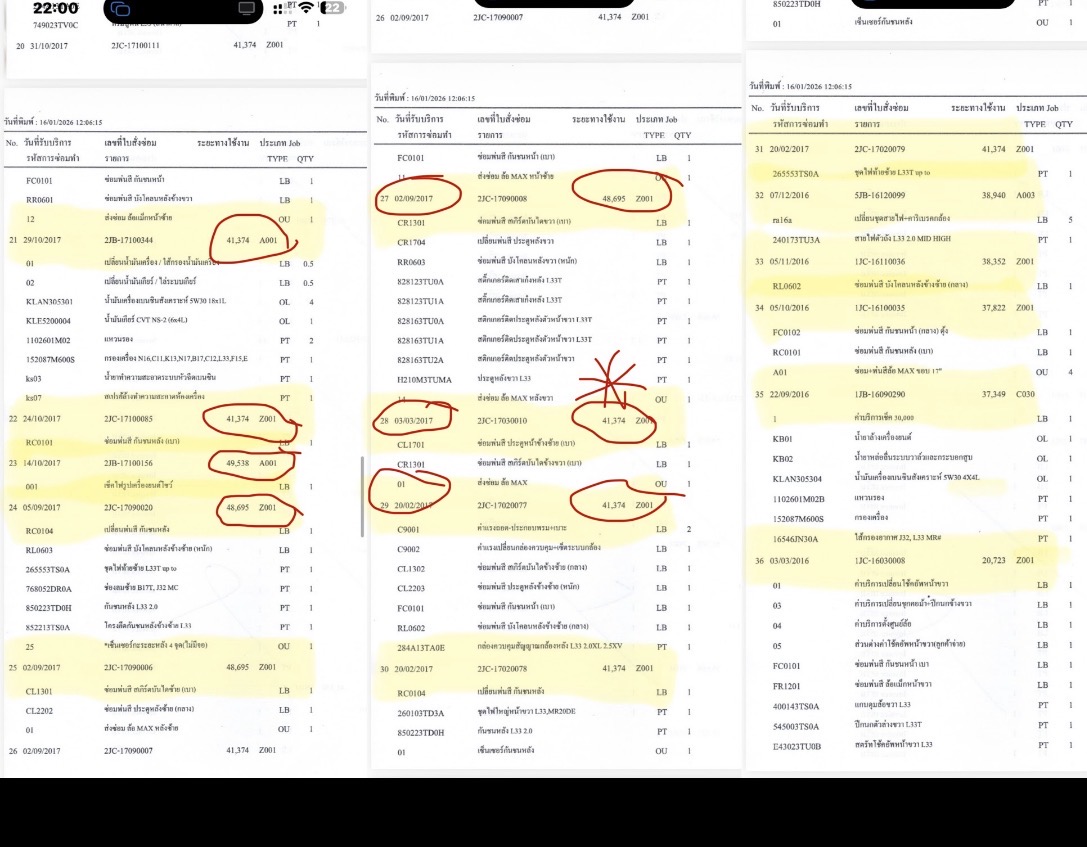The width and height of the screenshot is (1087, 847).
Task: Select the date 05/09/2017
Action: pyautogui.click(x=42, y=507)
